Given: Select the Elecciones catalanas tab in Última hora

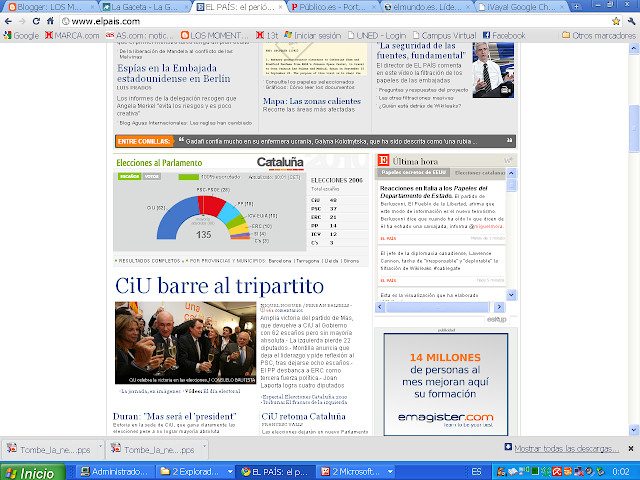Looking at the screenshot, I should [479, 173].
